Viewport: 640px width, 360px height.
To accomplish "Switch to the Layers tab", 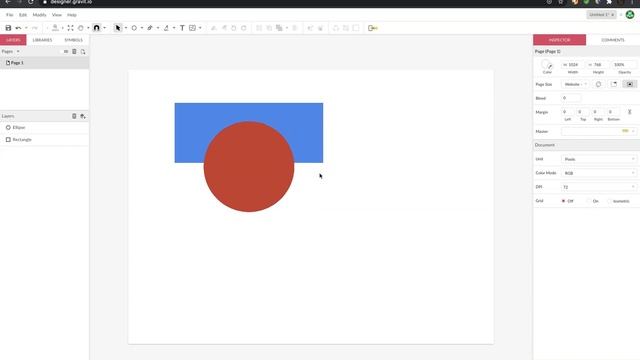I will coord(13,40).
